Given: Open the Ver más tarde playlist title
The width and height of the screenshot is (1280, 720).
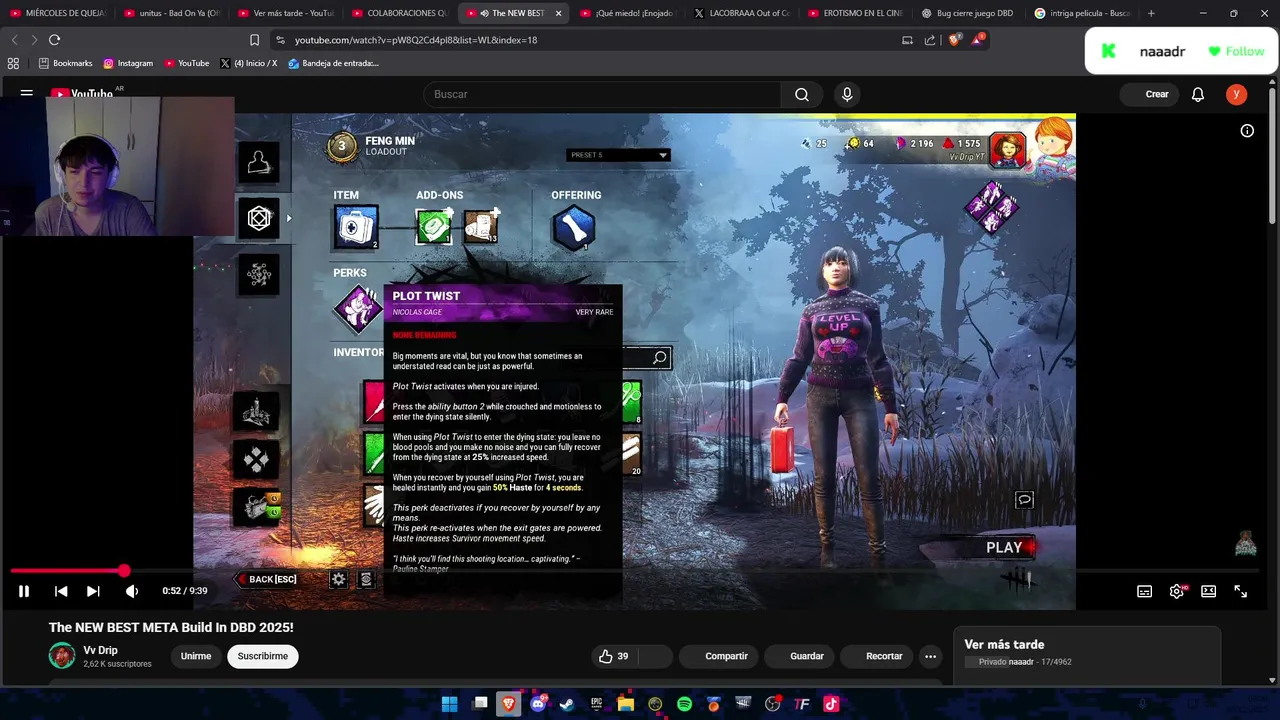Looking at the screenshot, I should click(1004, 644).
